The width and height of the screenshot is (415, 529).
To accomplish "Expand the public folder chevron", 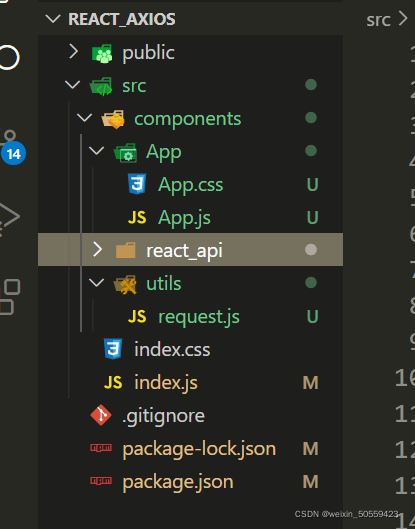I will click(x=74, y=52).
